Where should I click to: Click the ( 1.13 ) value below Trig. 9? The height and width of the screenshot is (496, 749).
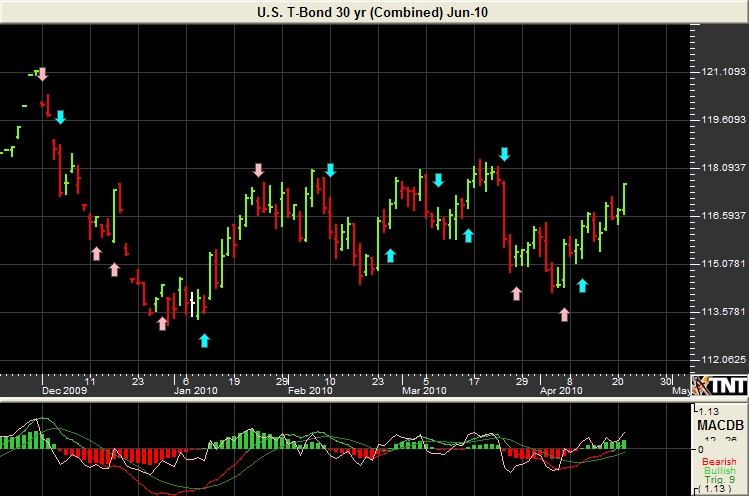coord(715,489)
